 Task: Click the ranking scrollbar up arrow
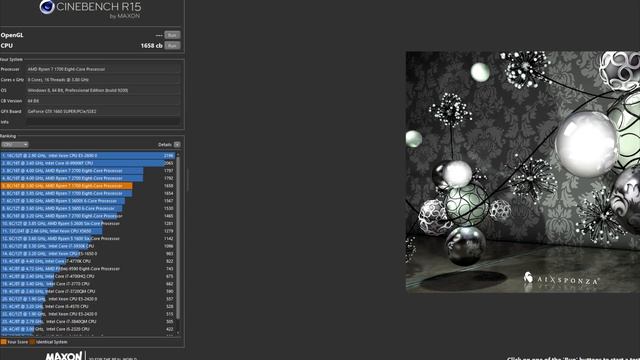coord(178,154)
